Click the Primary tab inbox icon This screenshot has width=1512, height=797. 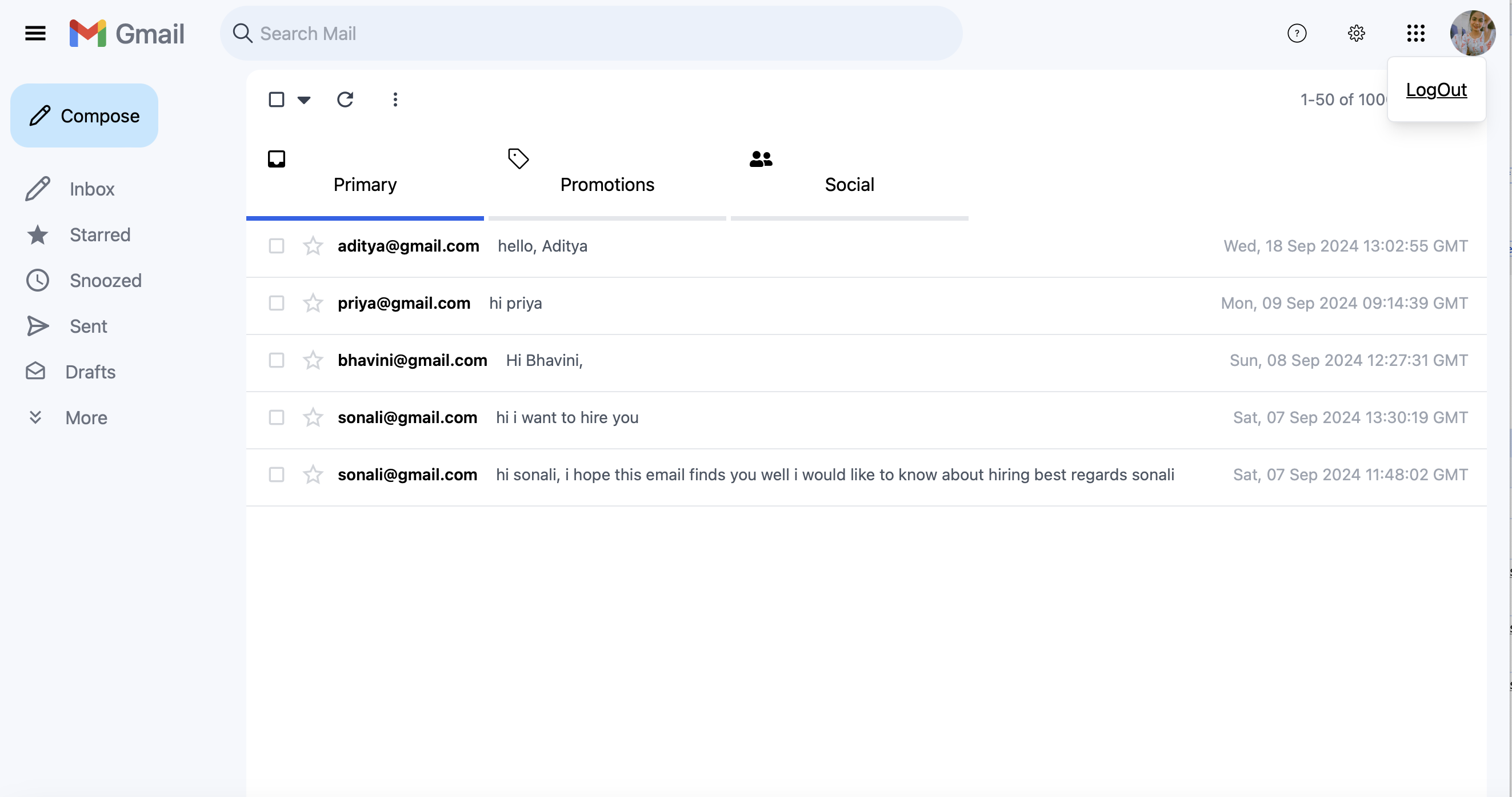point(277,159)
